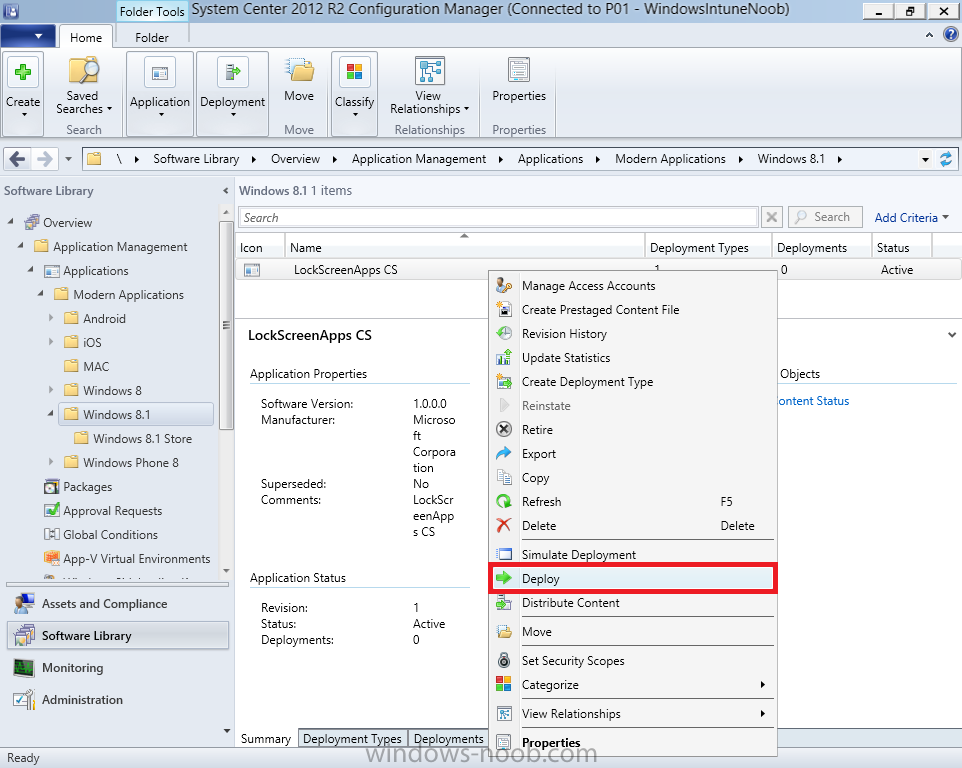This screenshot has width=962, height=768.
Task: Expand the Windows 8 folder node
Action: pyautogui.click(x=51, y=390)
